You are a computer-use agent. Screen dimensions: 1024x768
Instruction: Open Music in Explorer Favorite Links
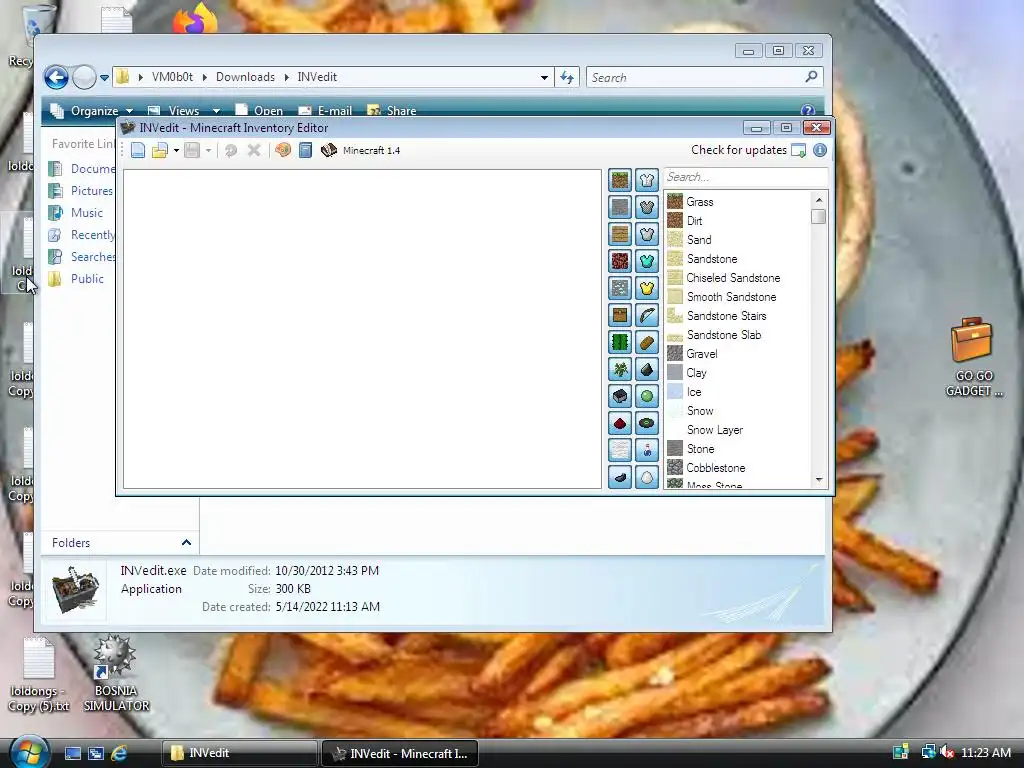tap(76, 213)
